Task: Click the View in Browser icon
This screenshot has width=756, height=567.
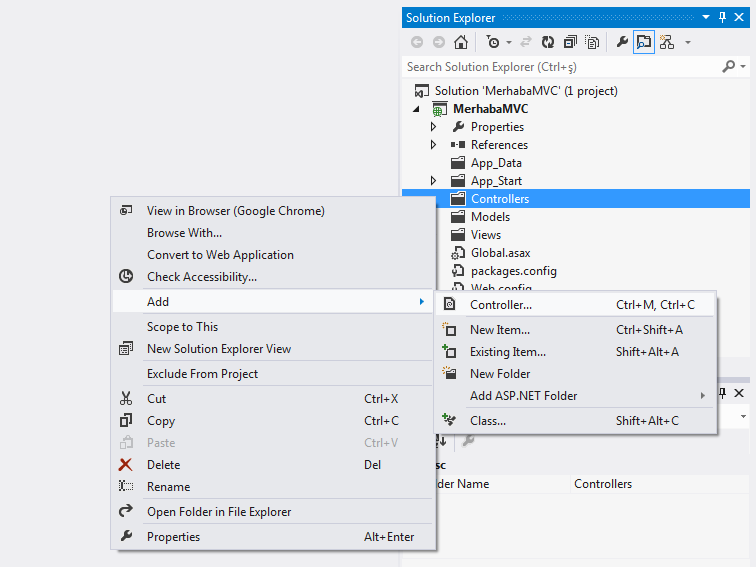Action: (126, 210)
